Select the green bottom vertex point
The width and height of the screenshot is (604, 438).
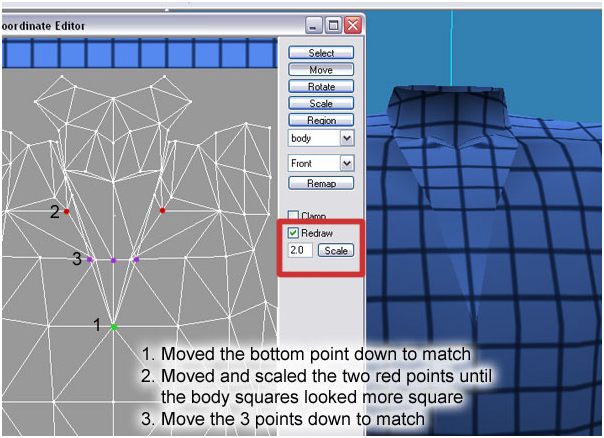(x=114, y=327)
